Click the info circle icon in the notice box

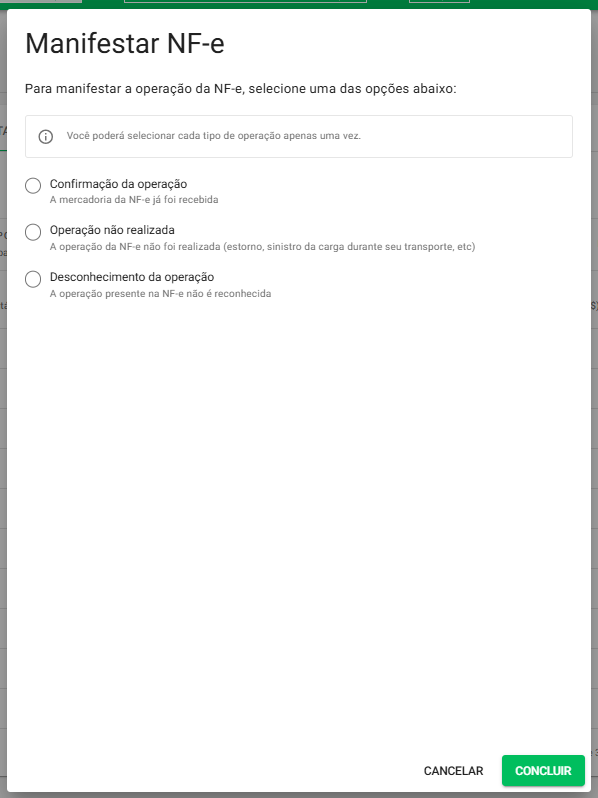click(x=46, y=136)
